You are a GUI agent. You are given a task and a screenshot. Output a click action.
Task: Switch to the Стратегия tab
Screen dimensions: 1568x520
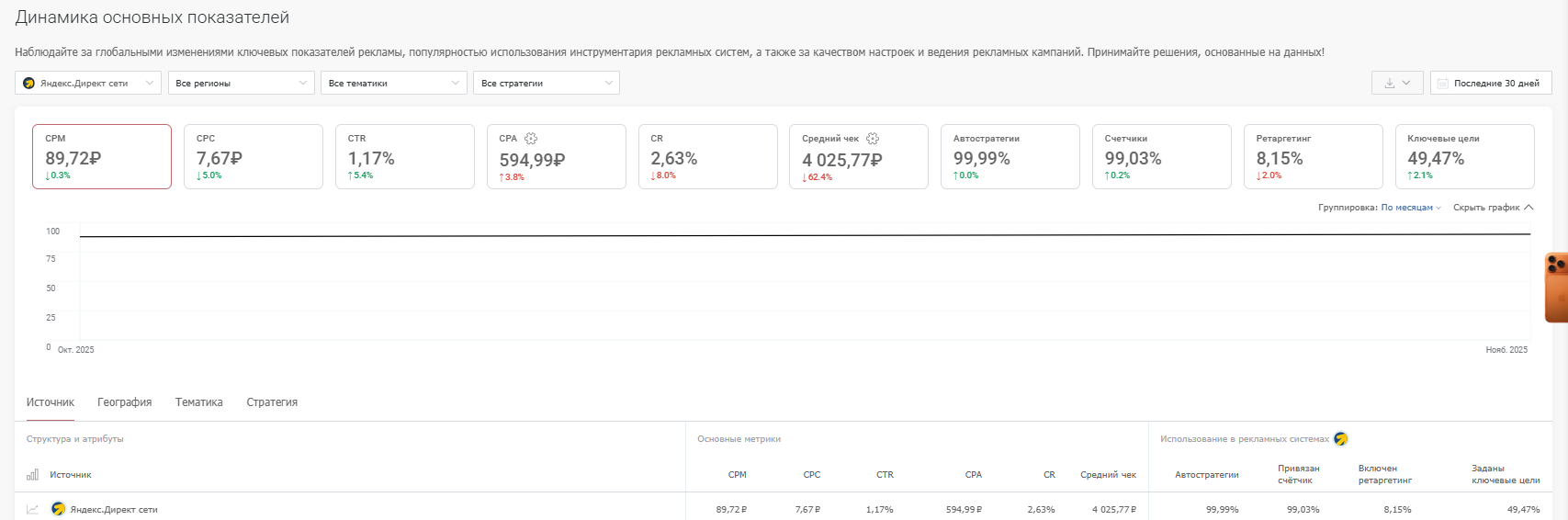point(272,402)
